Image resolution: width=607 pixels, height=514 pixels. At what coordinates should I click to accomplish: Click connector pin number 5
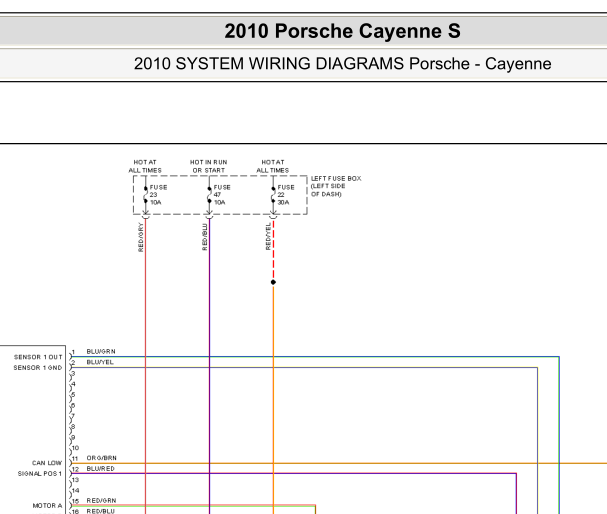point(74,395)
